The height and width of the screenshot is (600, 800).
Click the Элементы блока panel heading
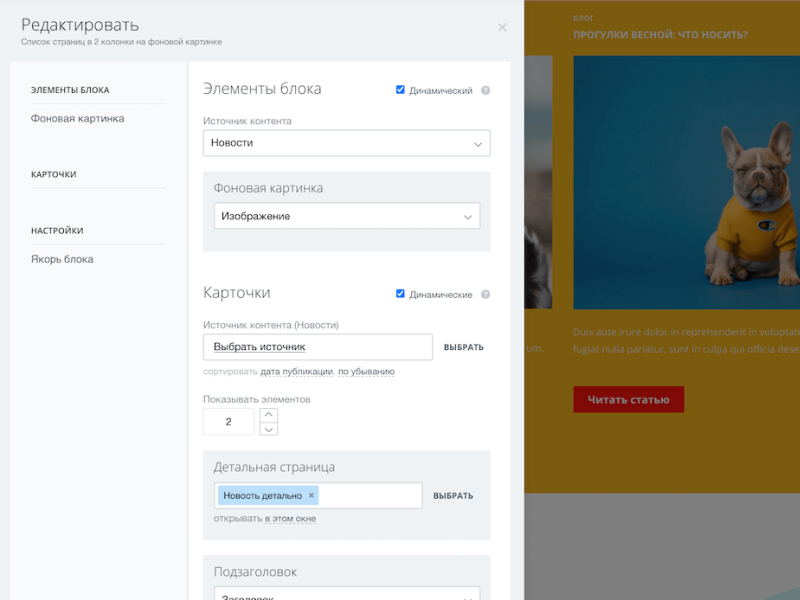(x=262, y=89)
